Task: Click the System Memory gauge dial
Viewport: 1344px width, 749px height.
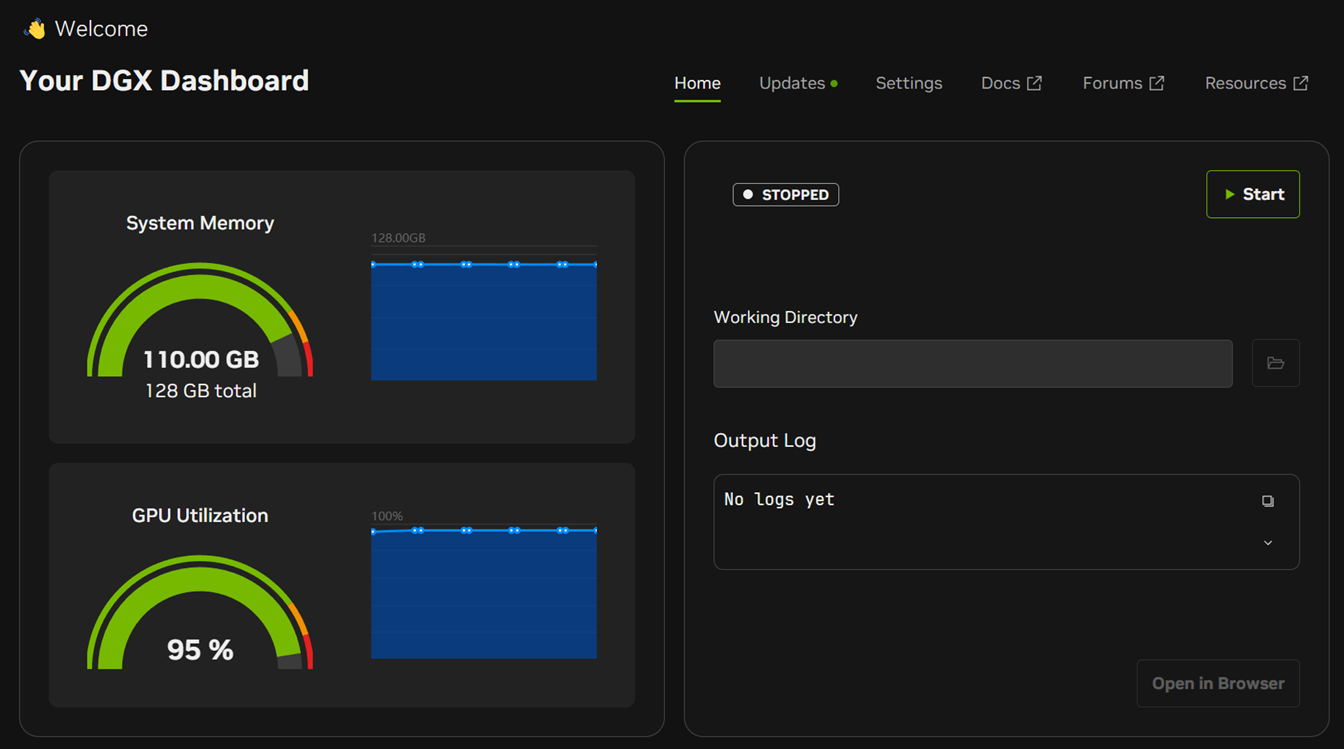Action: coord(200,320)
